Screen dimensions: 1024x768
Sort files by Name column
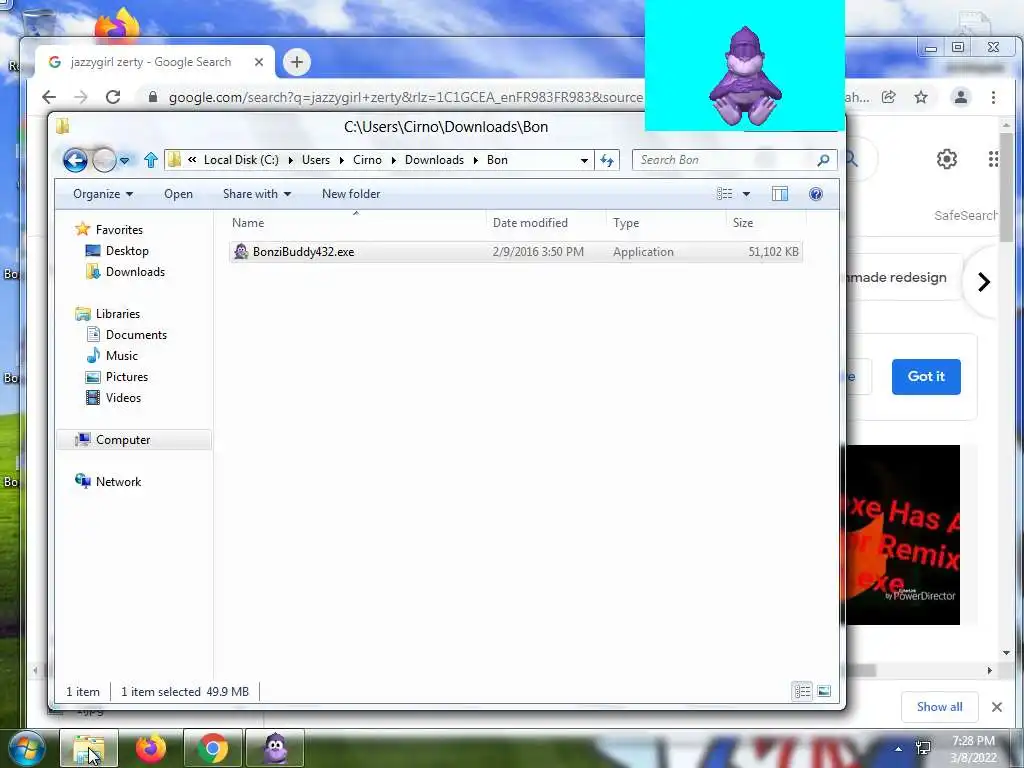tap(356, 223)
